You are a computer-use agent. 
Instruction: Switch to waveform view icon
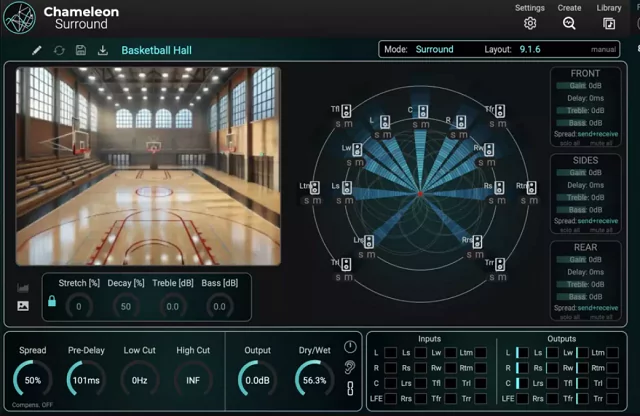pyautogui.click(x=23, y=288)
